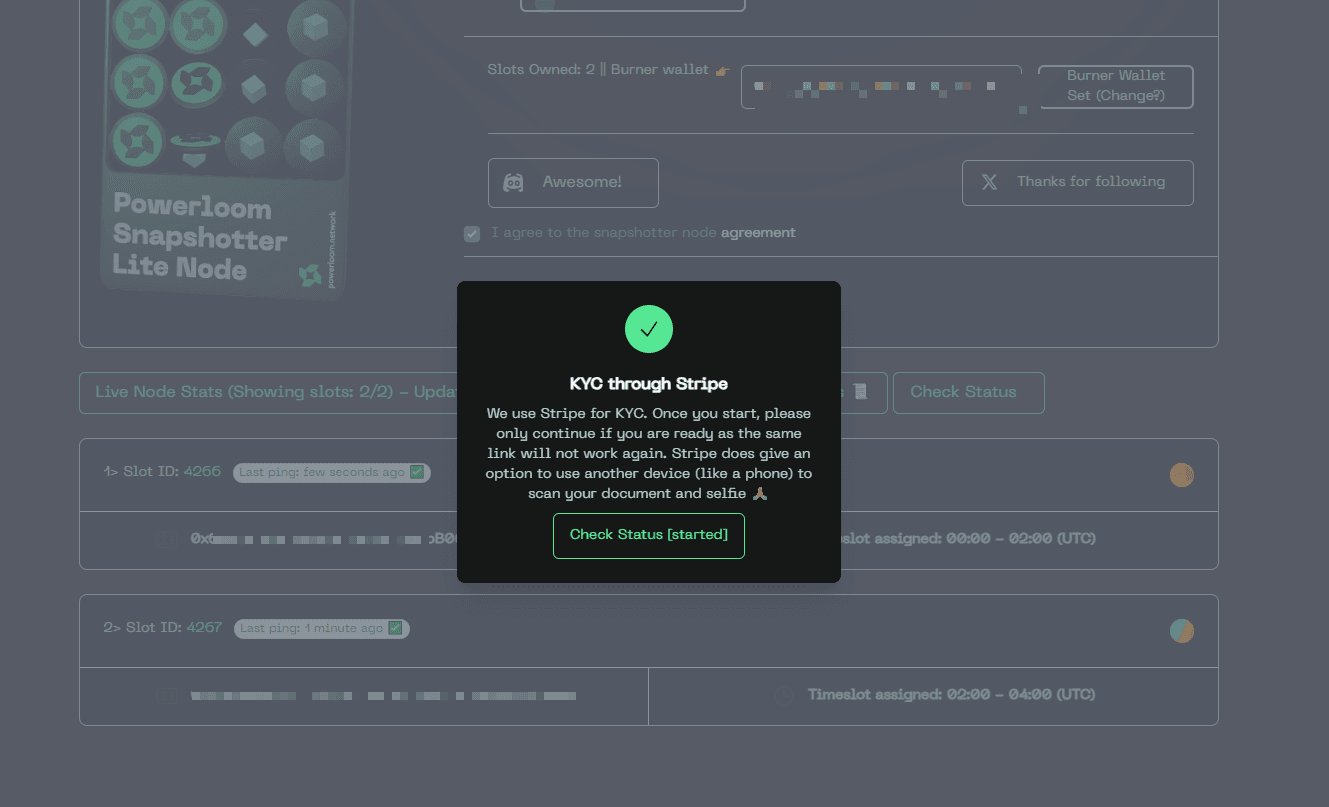Click the "Last ping: 1 minute ago" badge
The height and width of the screenshot is (807, 1329).
pyautogui.click(x=322, y=628)
